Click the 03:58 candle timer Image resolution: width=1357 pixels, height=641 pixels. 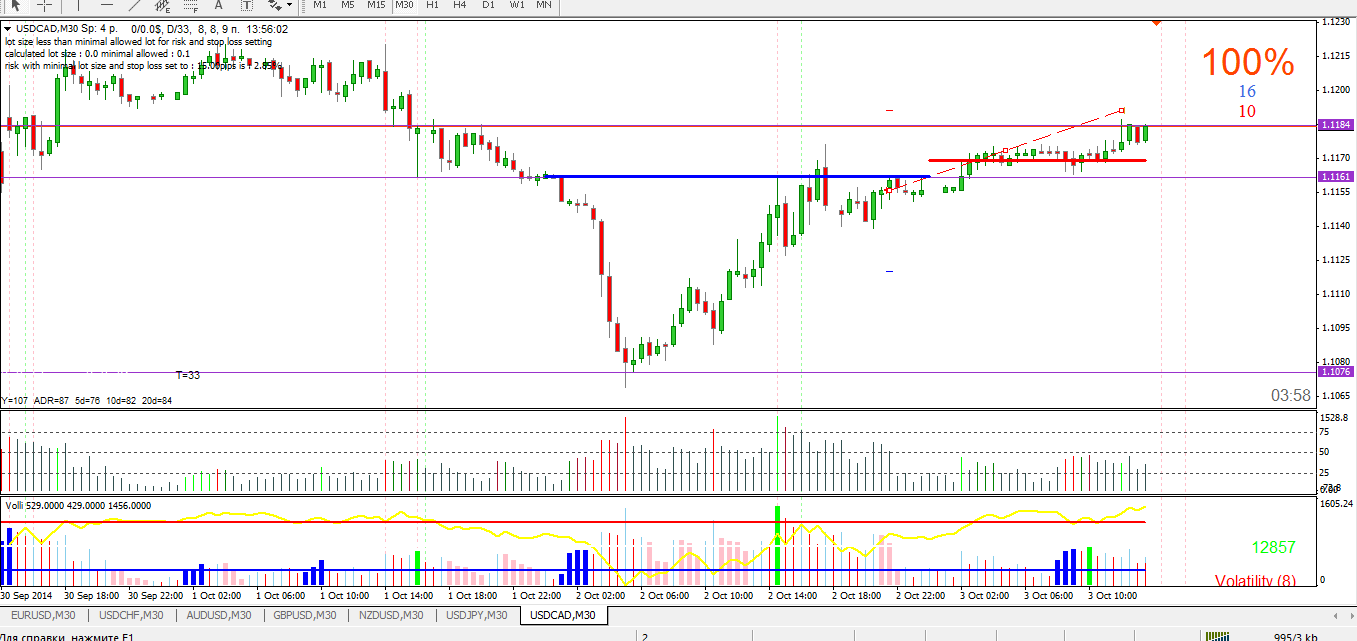pos(1290,396)
